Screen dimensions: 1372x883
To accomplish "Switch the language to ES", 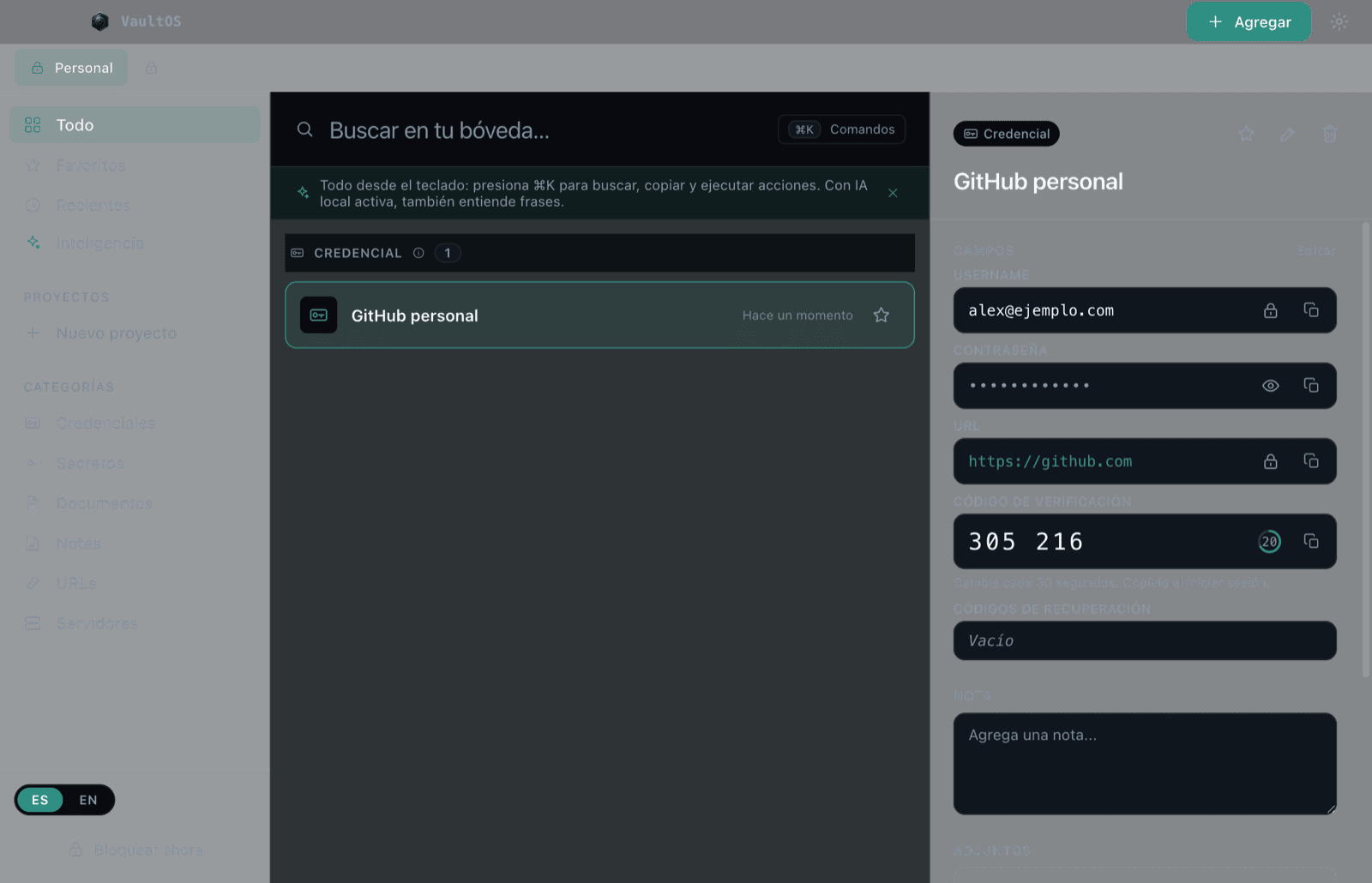I will (x=40, y=800).
